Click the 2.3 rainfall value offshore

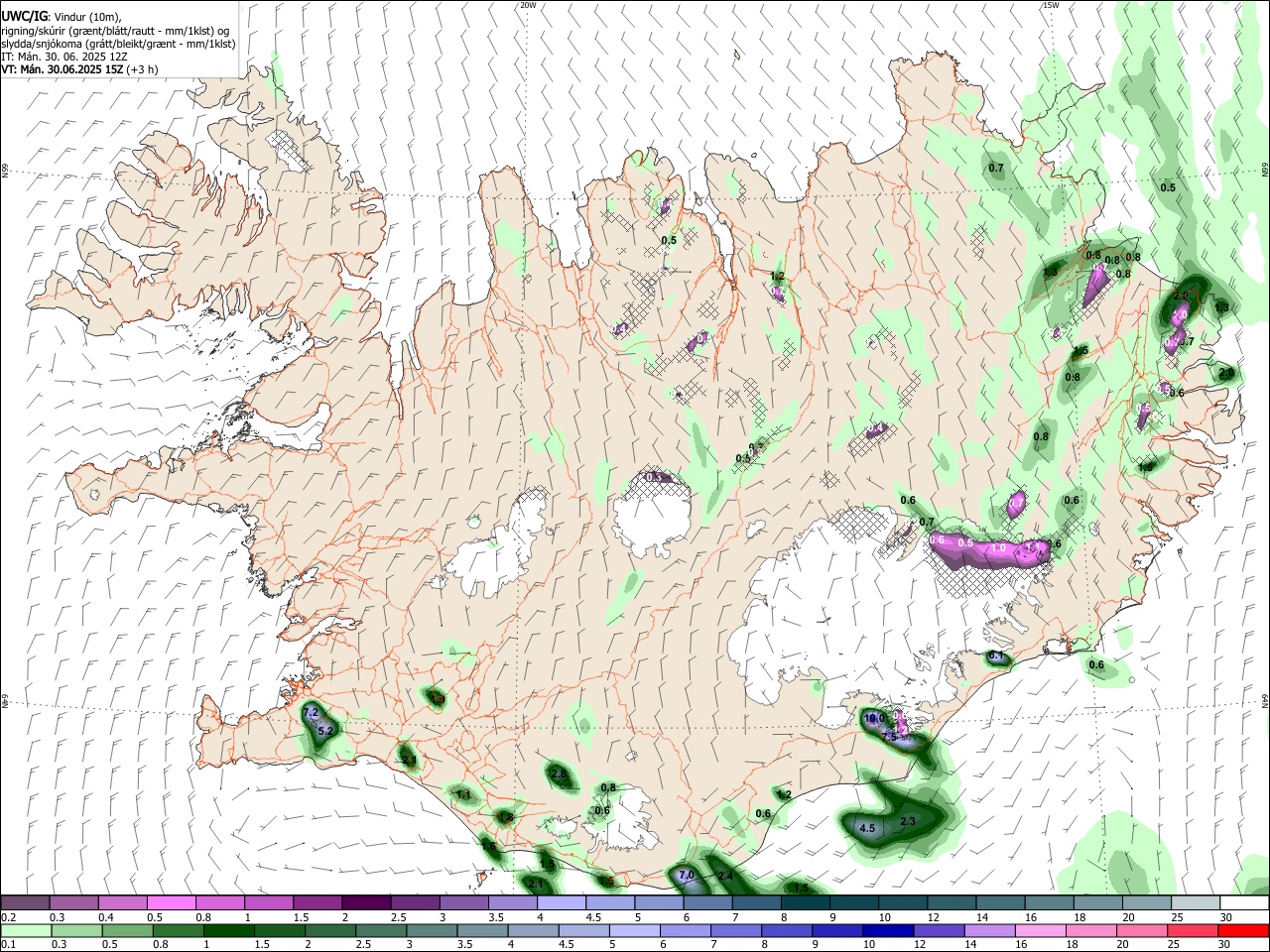907,822
